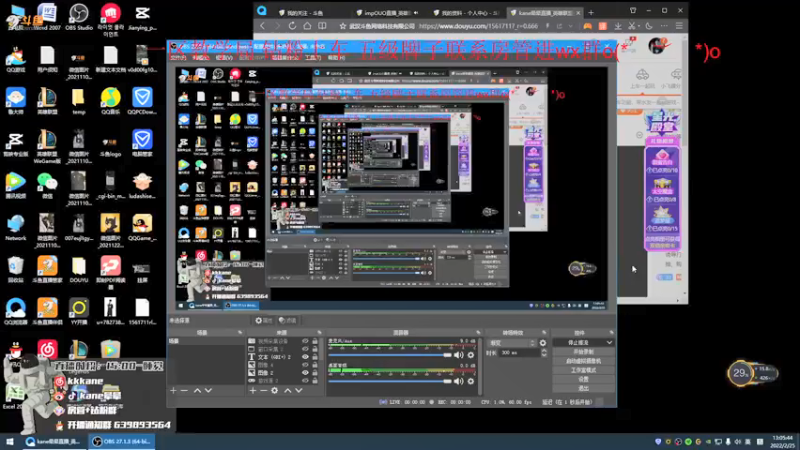Click the transition duration stepper arrows
The height and width of the screenshot is (450, 800).
543,353
